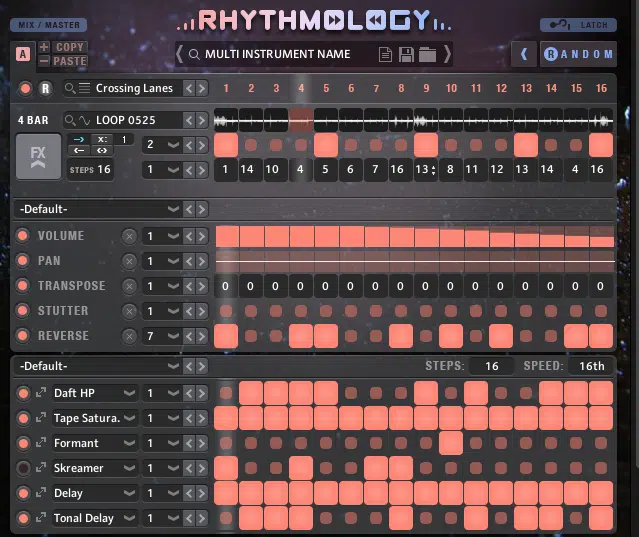
Task: Toggle the Crossing Lanes power button
Action: coord(25,88)
